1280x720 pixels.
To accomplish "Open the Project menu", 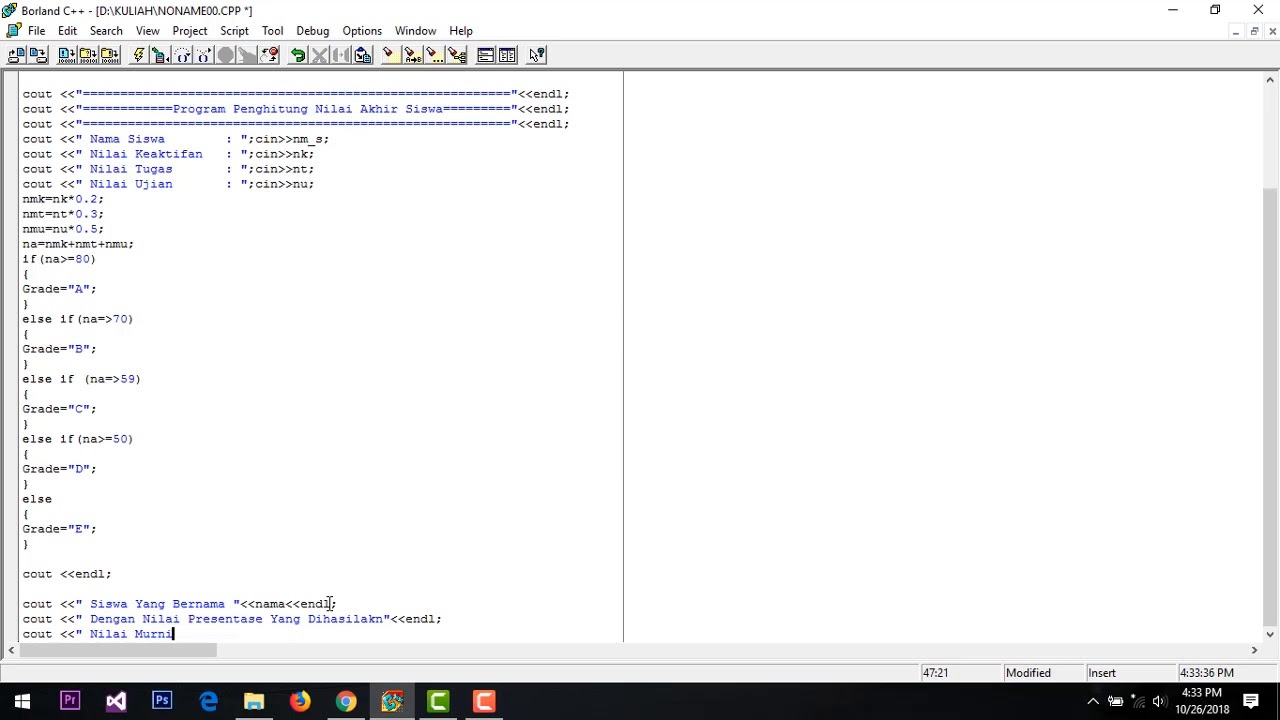I will click(x=189, y=31).
